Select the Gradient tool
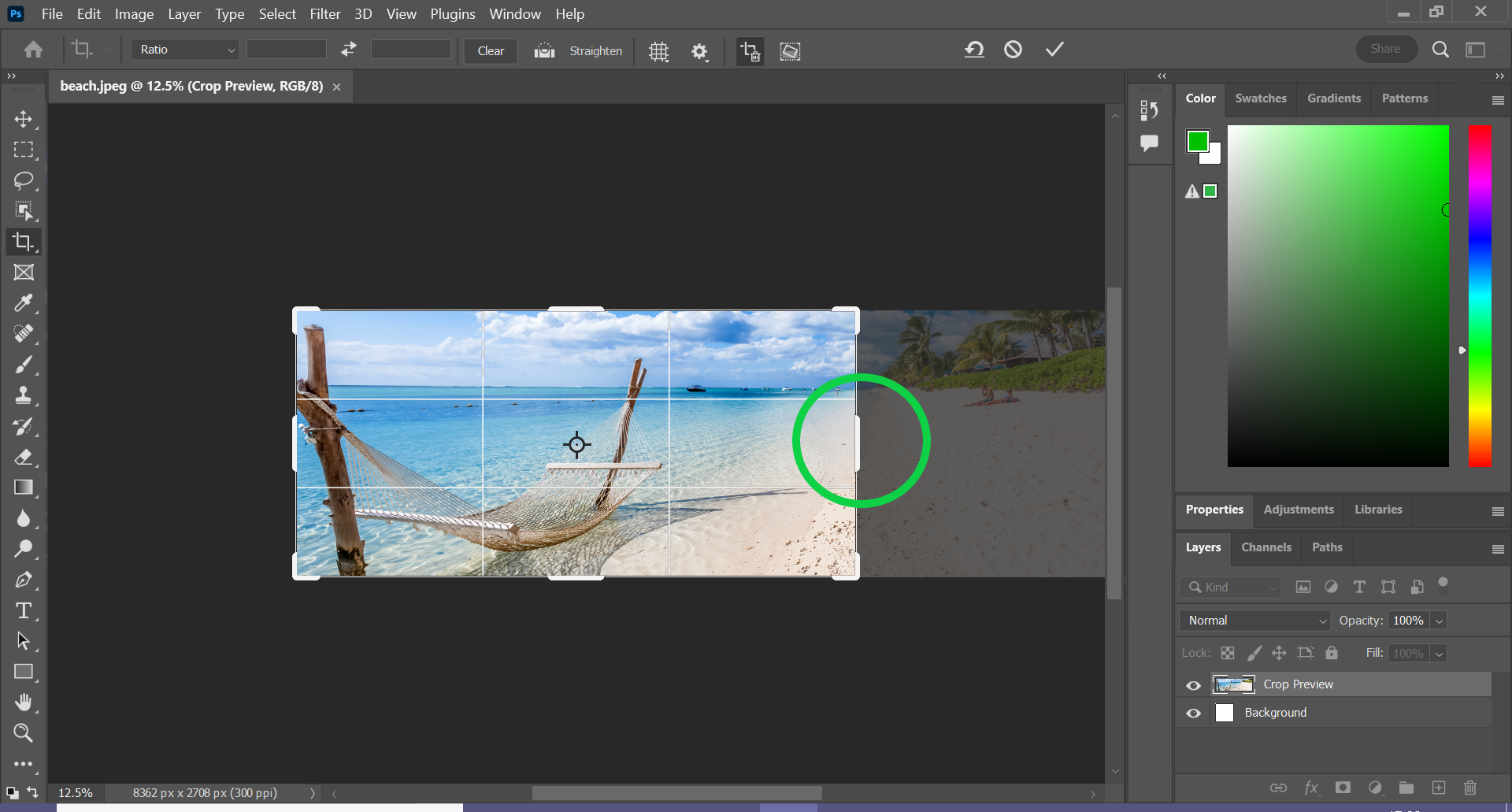Viewport: 1512px width, 812px height. coord(24,488)
